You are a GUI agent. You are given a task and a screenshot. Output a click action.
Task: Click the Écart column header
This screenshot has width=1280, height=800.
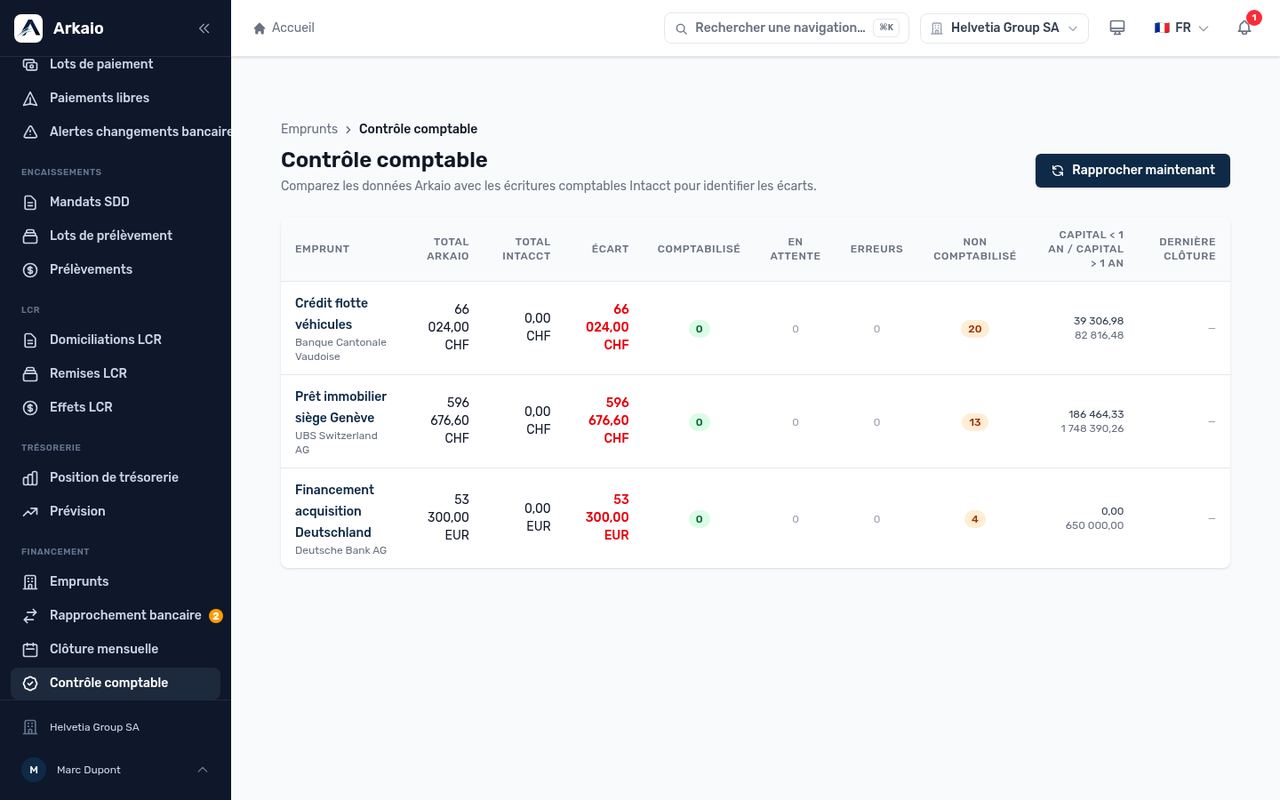610,249
